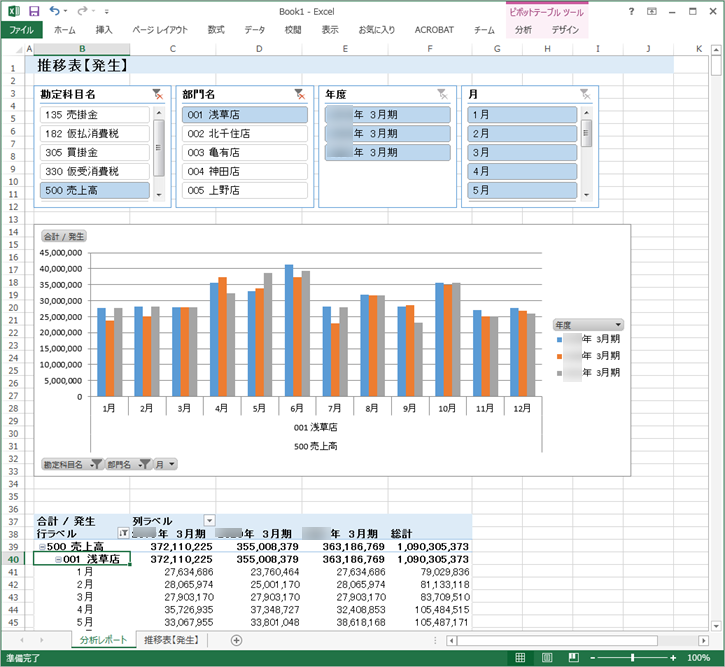Open the ファイル tab
The image size is (725, 667).
pos(22,30)
